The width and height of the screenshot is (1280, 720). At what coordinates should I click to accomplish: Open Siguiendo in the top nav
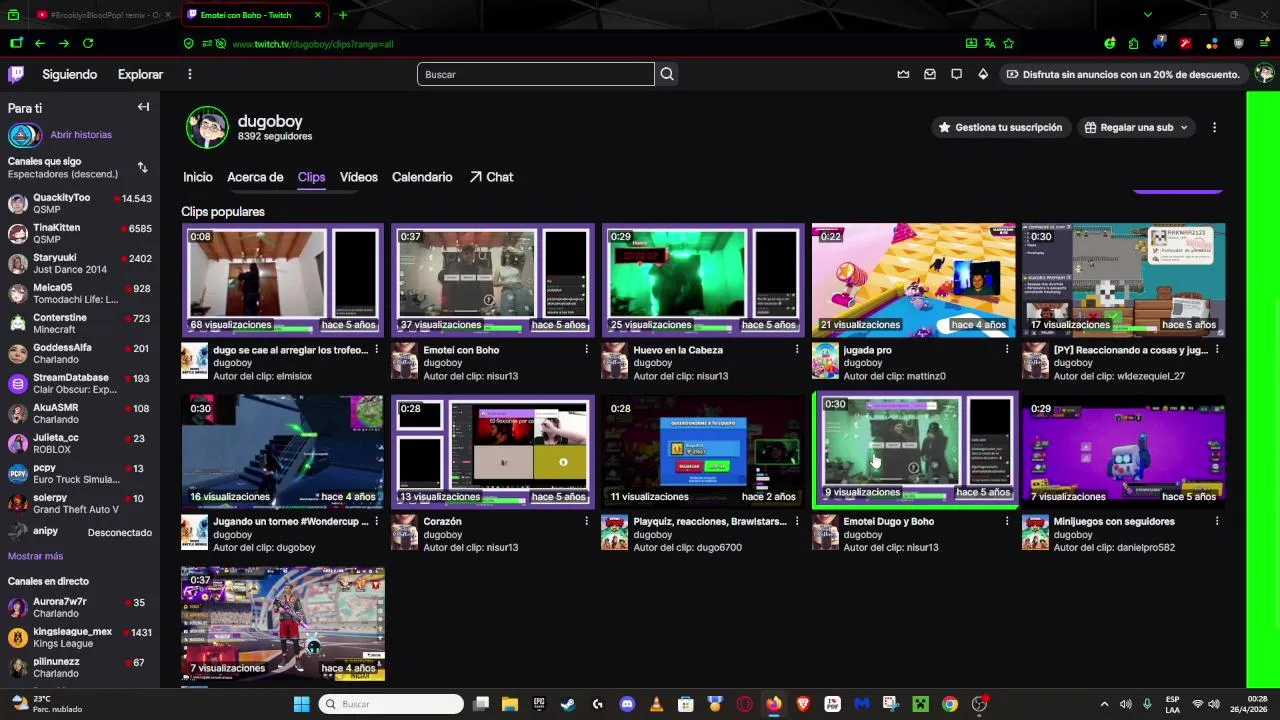pyautogui.click(x=69, y=74)
